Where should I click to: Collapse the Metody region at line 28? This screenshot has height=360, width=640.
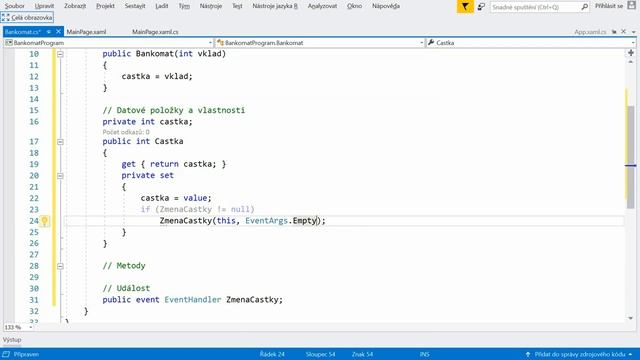pyautogui.click(x=60, y=266)
